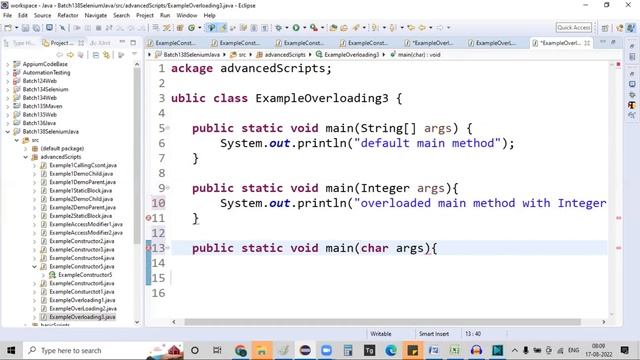Switch to the Type Hierarchy tab
The height and width of the screenshot is (360, 640).
20,43
